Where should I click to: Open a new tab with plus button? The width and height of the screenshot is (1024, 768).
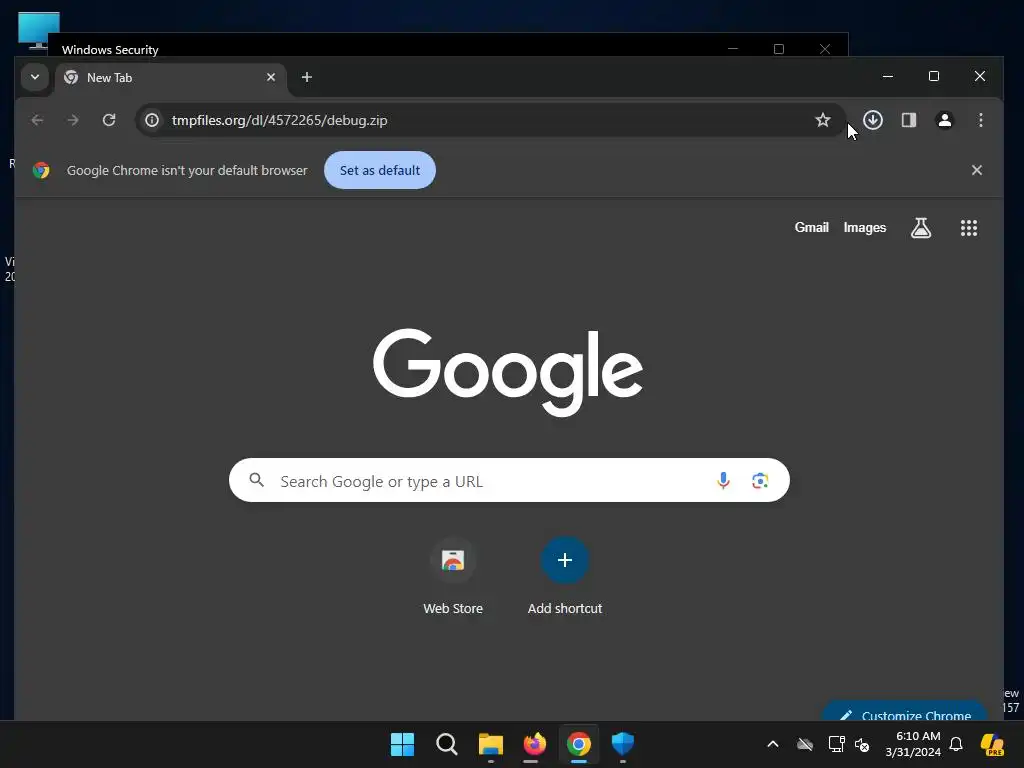click(x=306, y=77)
